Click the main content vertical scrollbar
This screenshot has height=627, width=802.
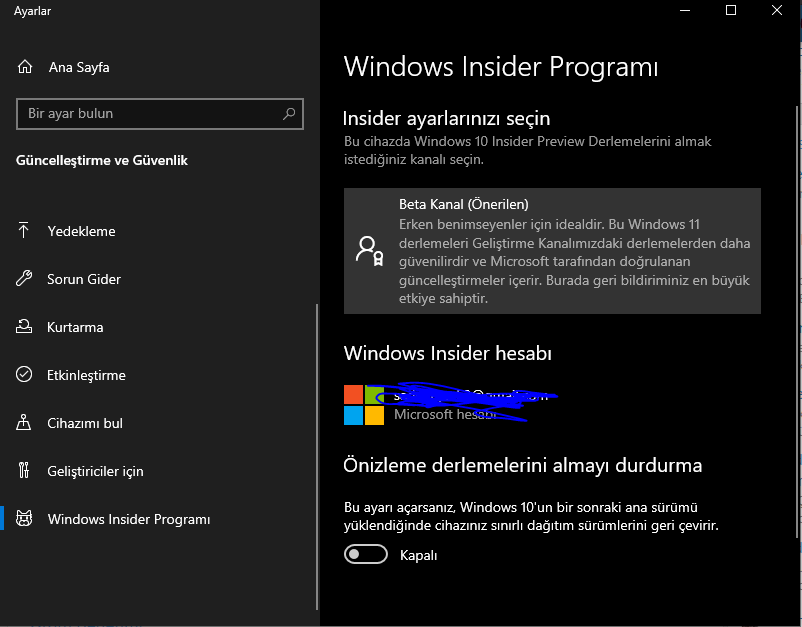tap(797, 322)
